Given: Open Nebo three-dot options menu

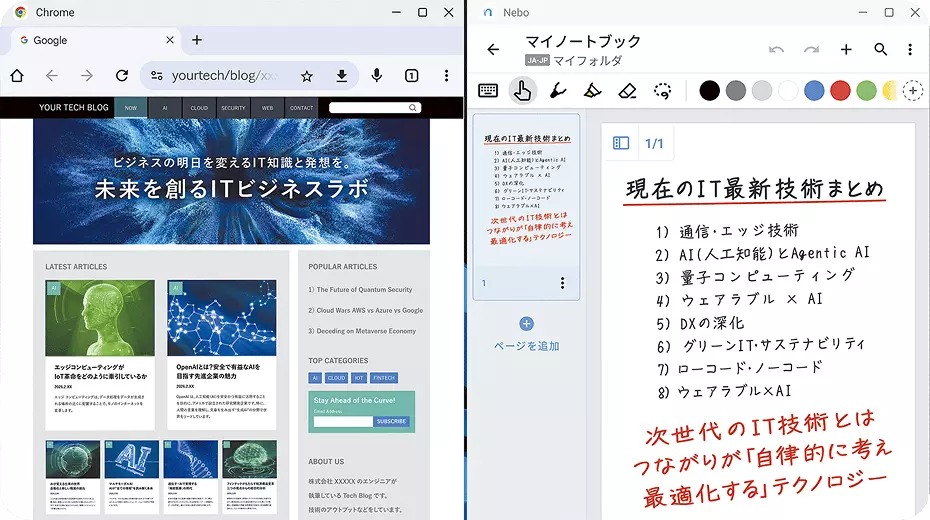Looking at the screenshot, I should pyautogui.click(x=910, y=49).
